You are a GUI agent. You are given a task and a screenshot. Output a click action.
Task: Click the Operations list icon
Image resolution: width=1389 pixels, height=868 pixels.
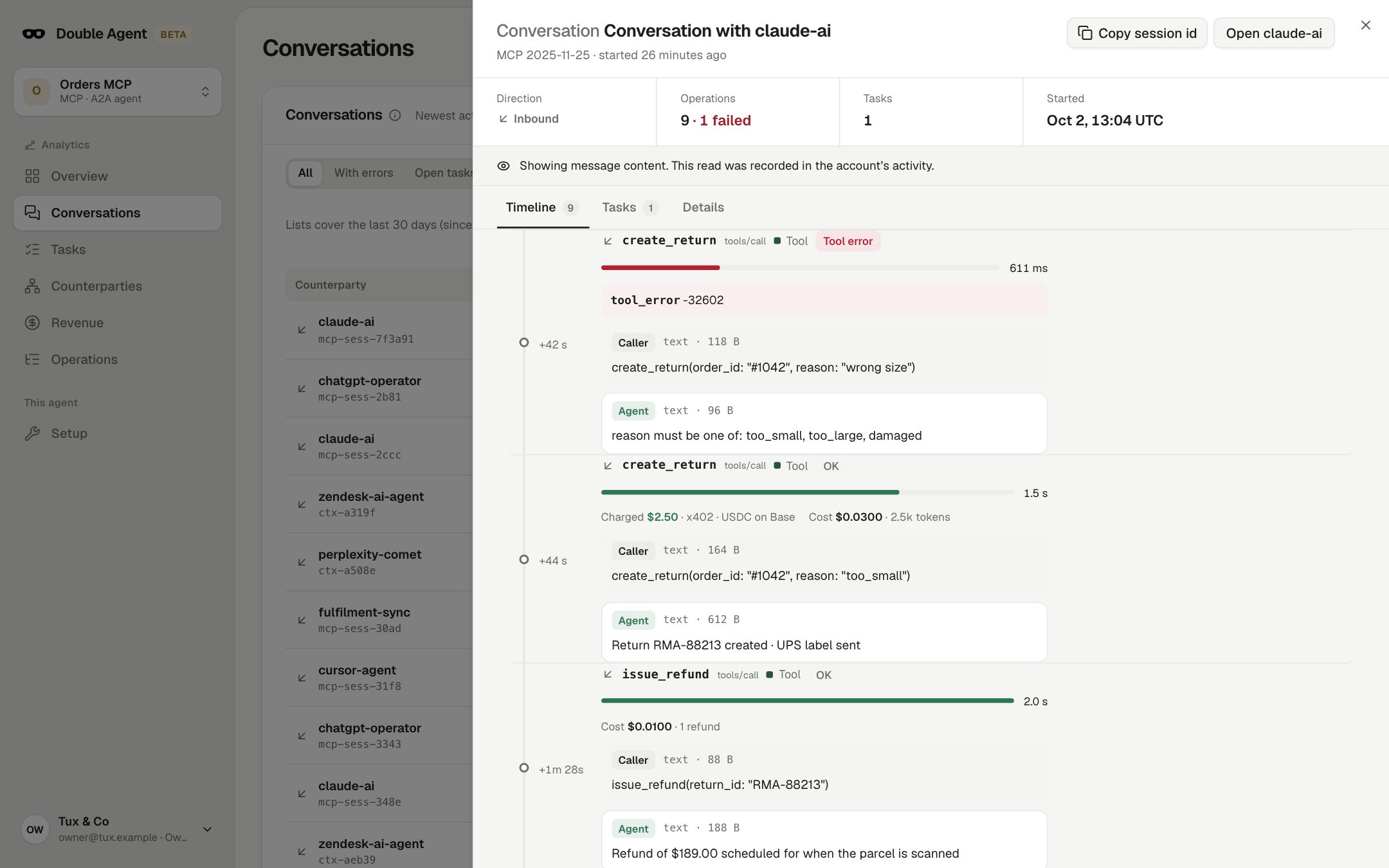[x=32, y=359]
